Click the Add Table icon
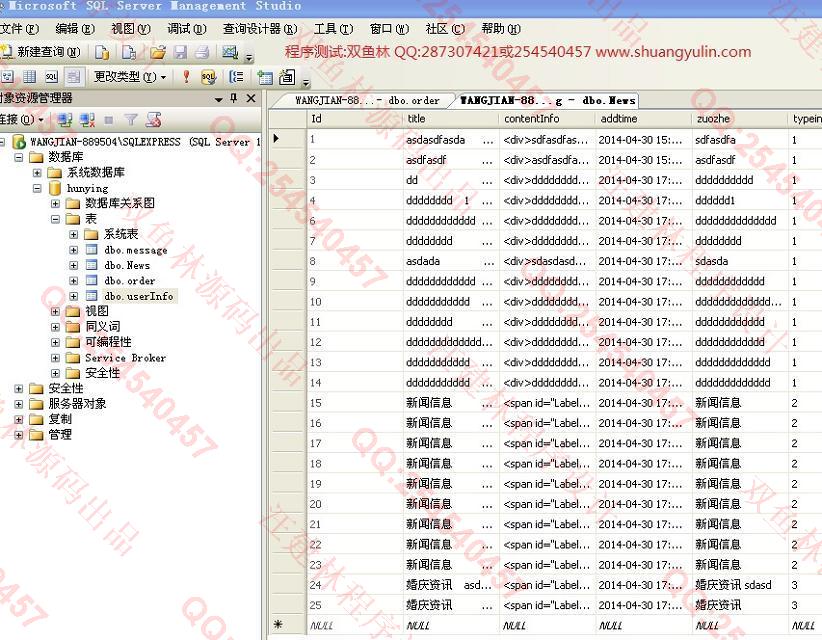 (265, 78)
